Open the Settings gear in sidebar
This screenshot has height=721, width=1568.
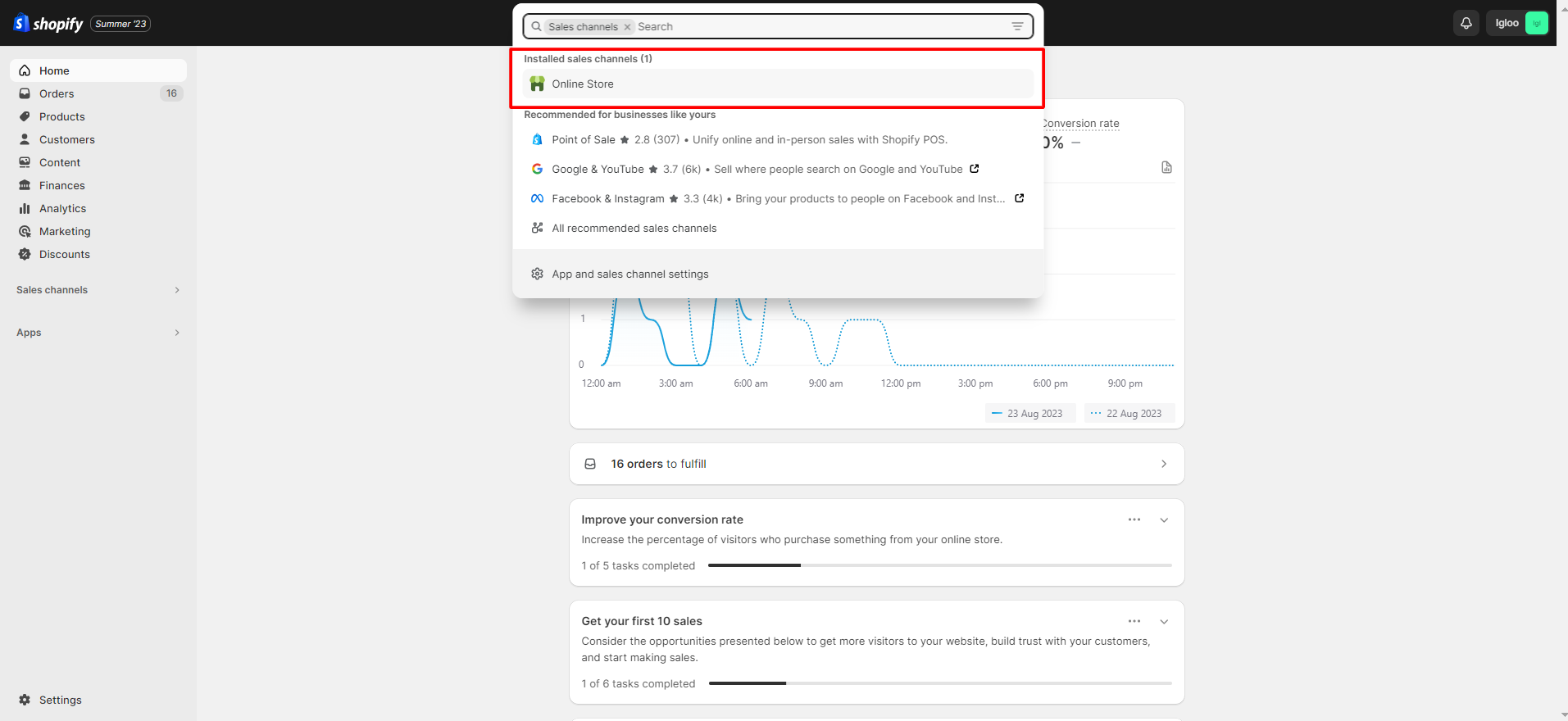[25, 700]
